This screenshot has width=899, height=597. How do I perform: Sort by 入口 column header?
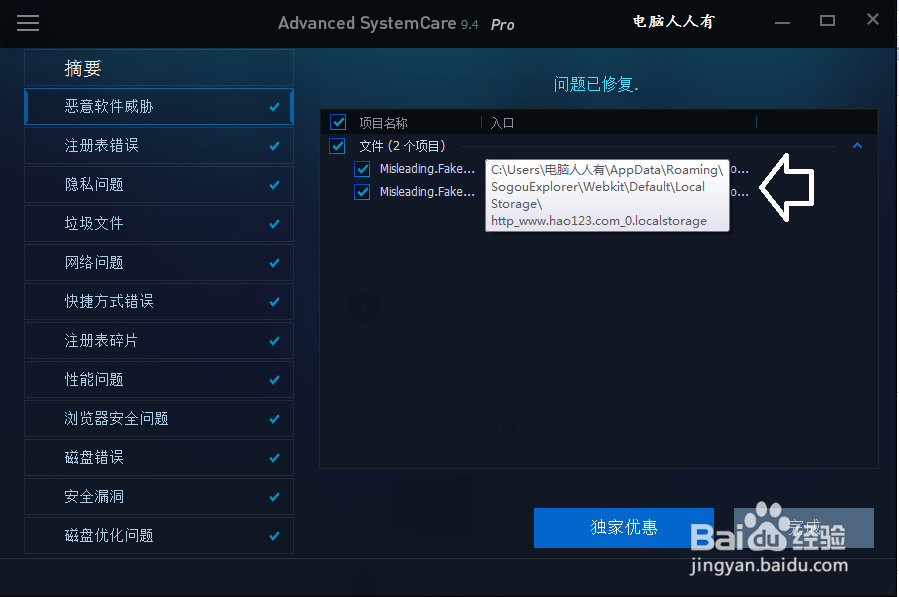(502, 123)
